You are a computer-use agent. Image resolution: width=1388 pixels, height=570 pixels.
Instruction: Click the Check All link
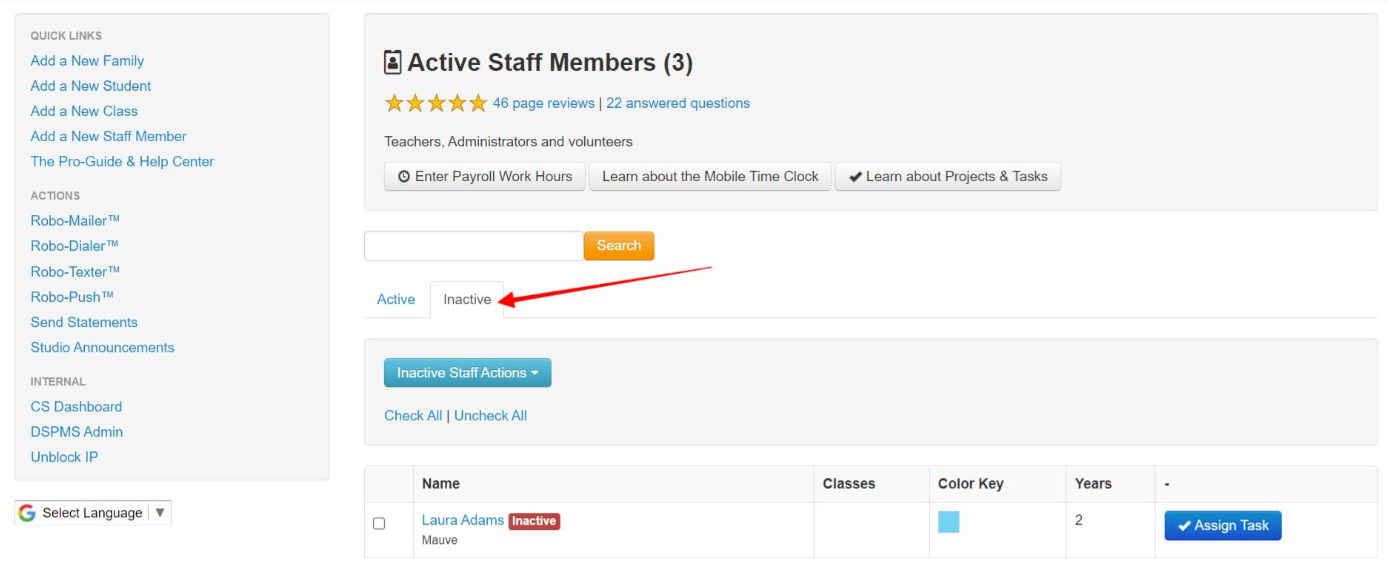click(413, 416)
